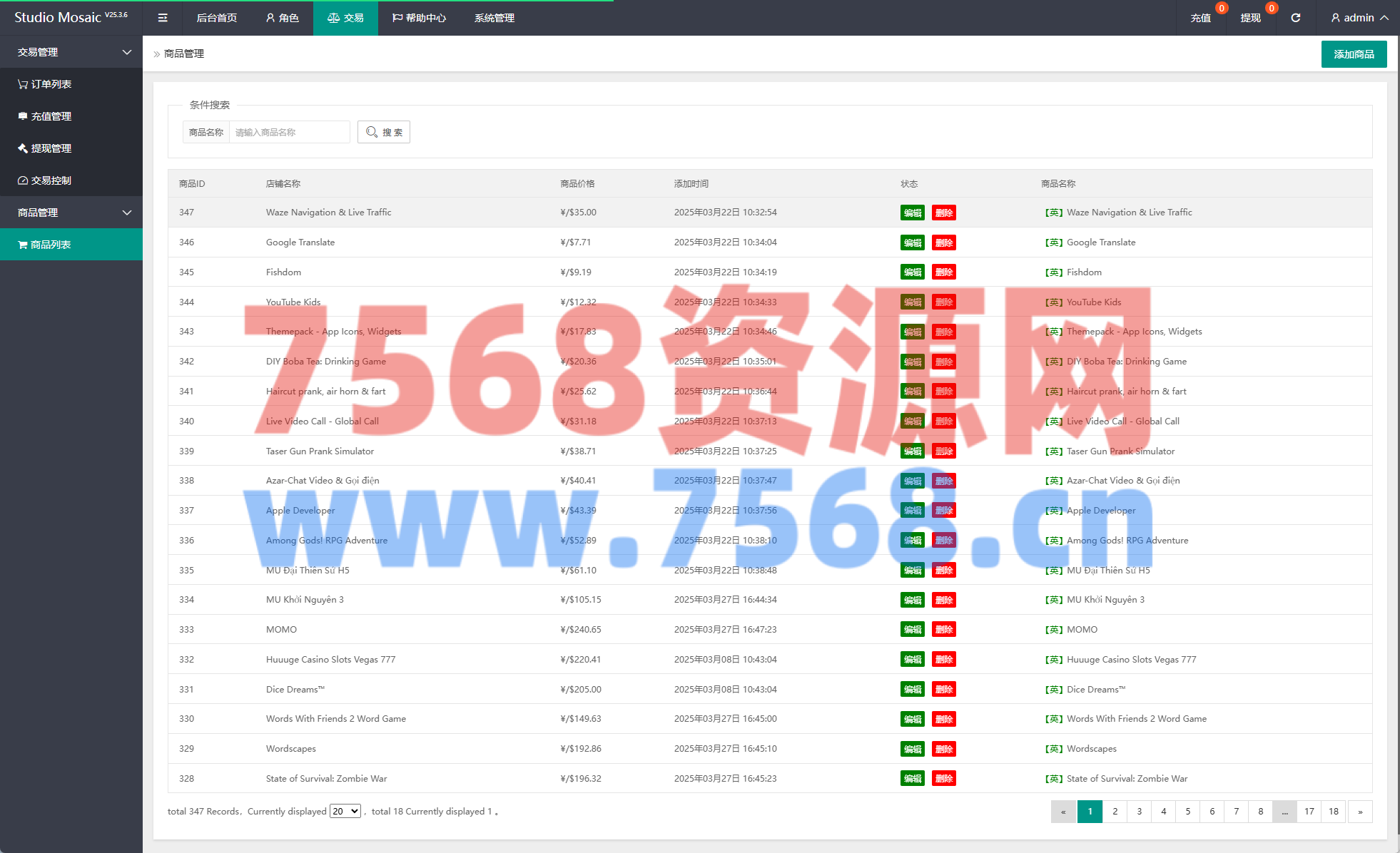Switch to the 帮助中心 tab

(419, 18)
